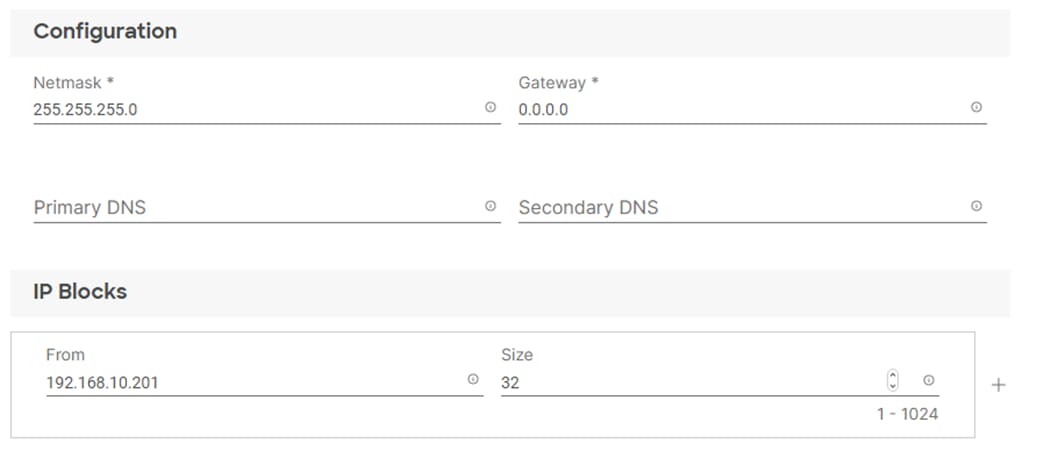The width and height of the screenshot is (1051, 472).
Task: Click the 1 - 1024 range hint text
Action: 908,414
